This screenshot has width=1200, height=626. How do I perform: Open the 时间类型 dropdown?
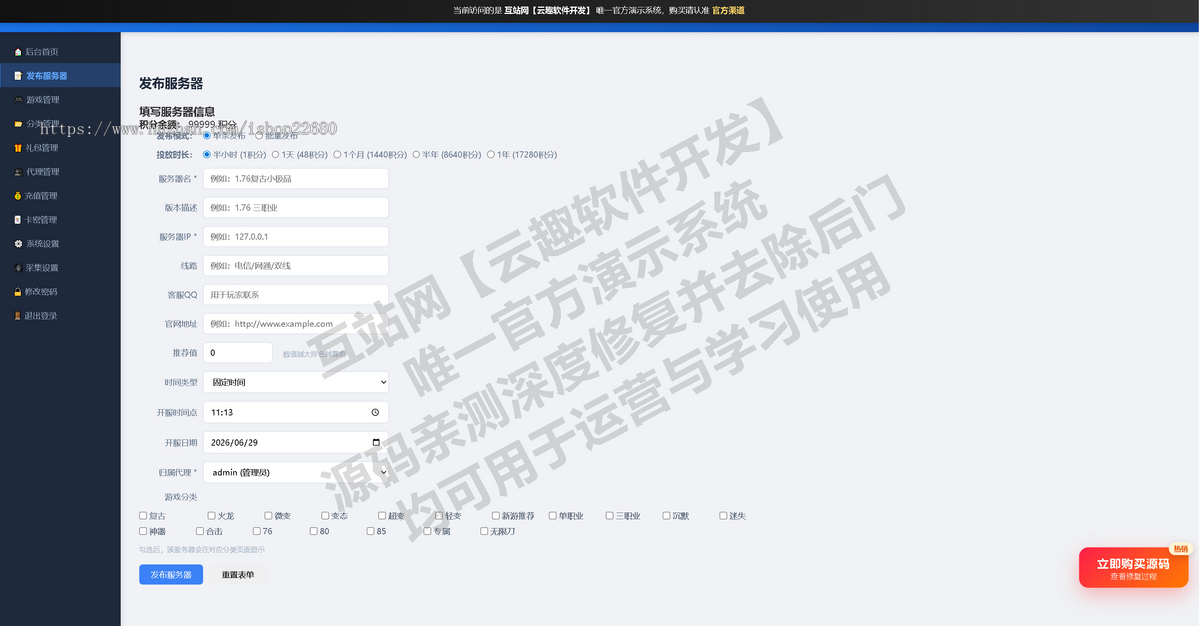coord(295,382)
